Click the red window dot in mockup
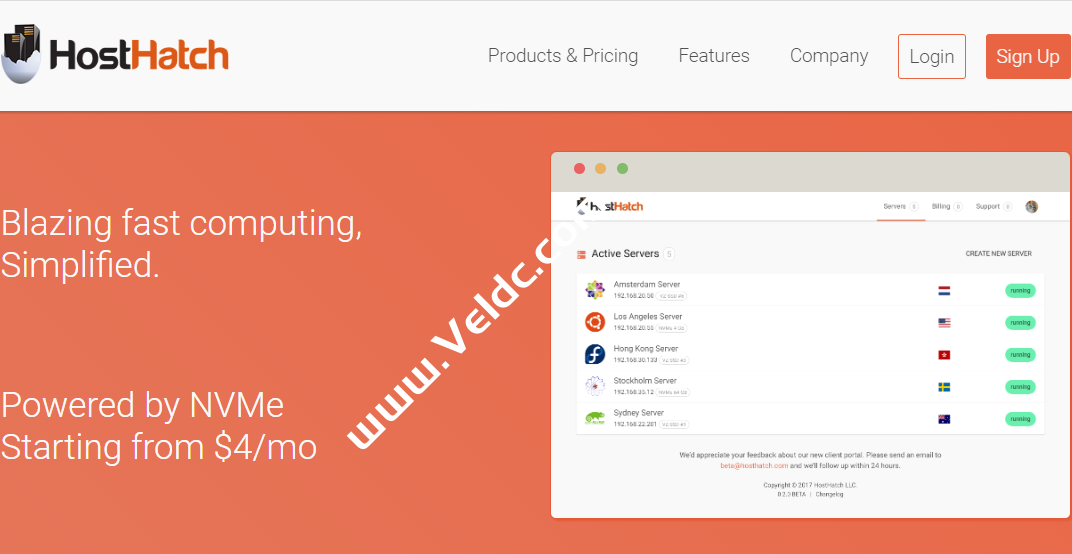1072x554 pixels. 579,168
